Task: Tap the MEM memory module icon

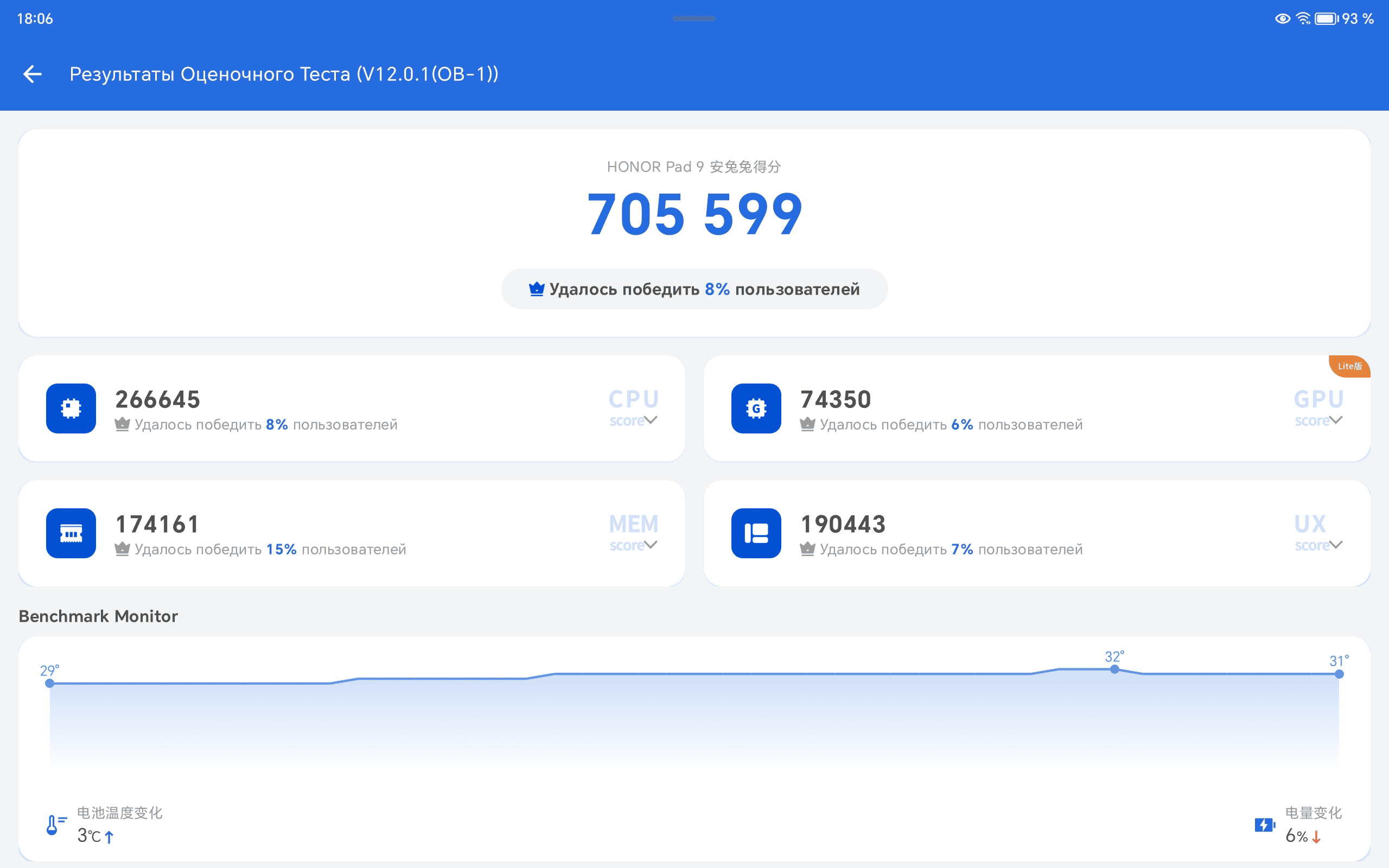Action: (x=71, y=533)
